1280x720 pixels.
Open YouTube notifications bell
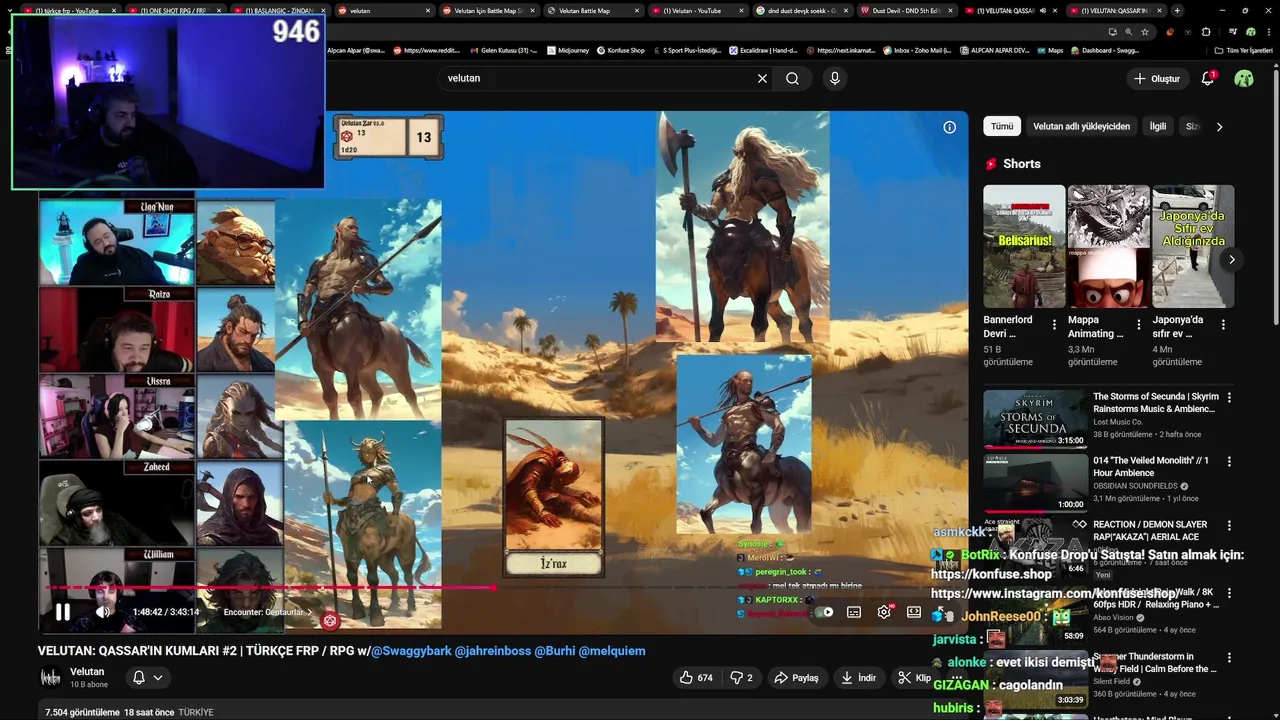click(1208, 78)
